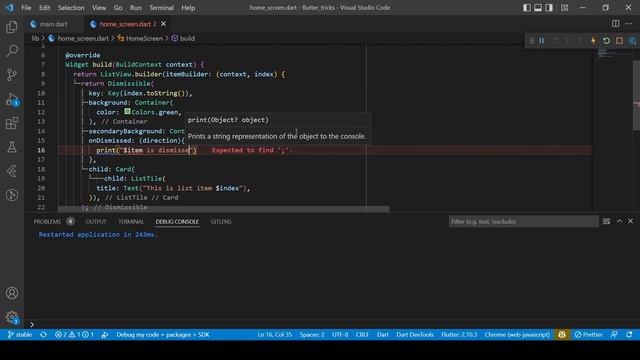This screenshot has height=360, width=640.
Task: Open the View menu
Action: (99, 8)
